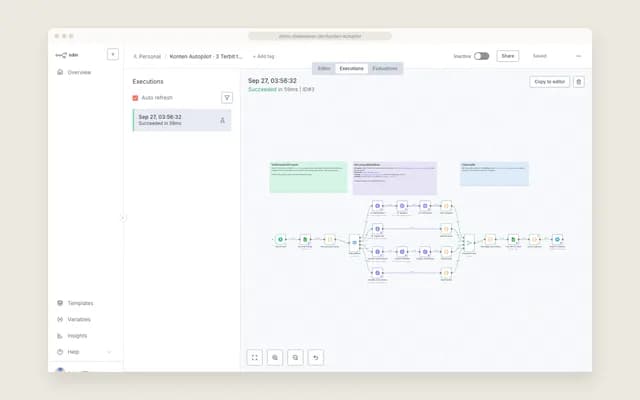This screenshot has height=400, width=640.
Task: Click the Succeeded status text in execution header
Action: pyautogui.click(x=262, y=89)
